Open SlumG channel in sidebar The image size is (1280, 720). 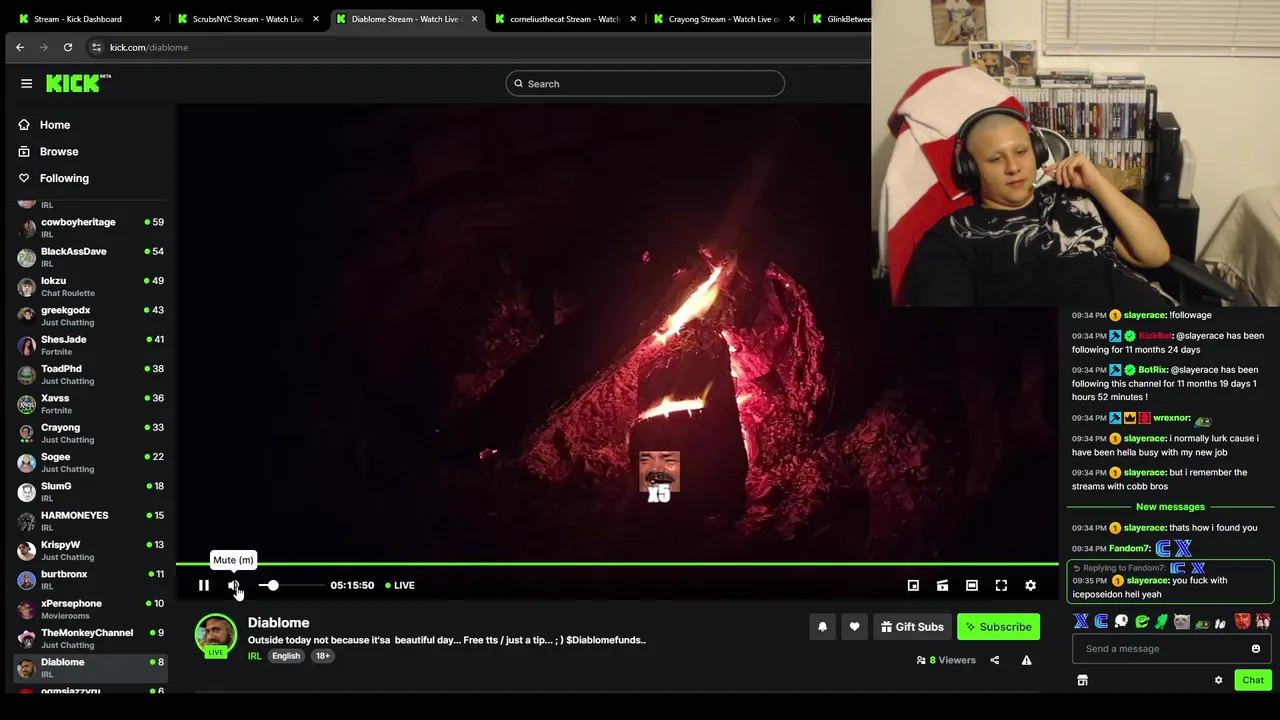click(x=90, y=491)
